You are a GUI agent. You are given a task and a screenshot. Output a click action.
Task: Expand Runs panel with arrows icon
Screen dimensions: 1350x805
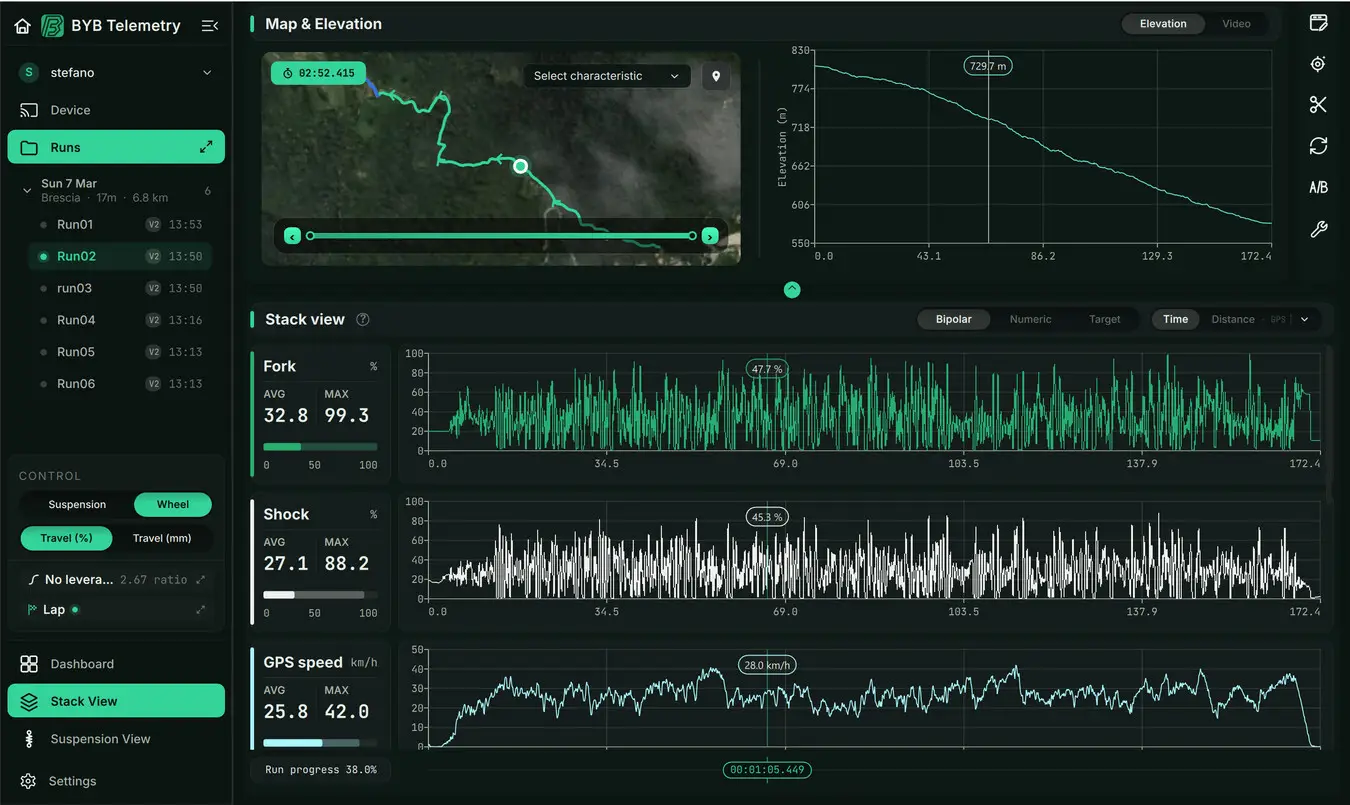tap(206, 147)
